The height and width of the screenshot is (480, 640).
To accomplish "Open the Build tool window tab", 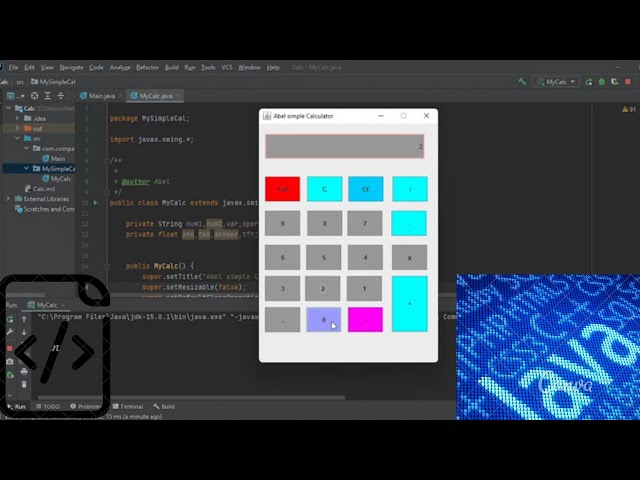I will (x=164, y=407).
